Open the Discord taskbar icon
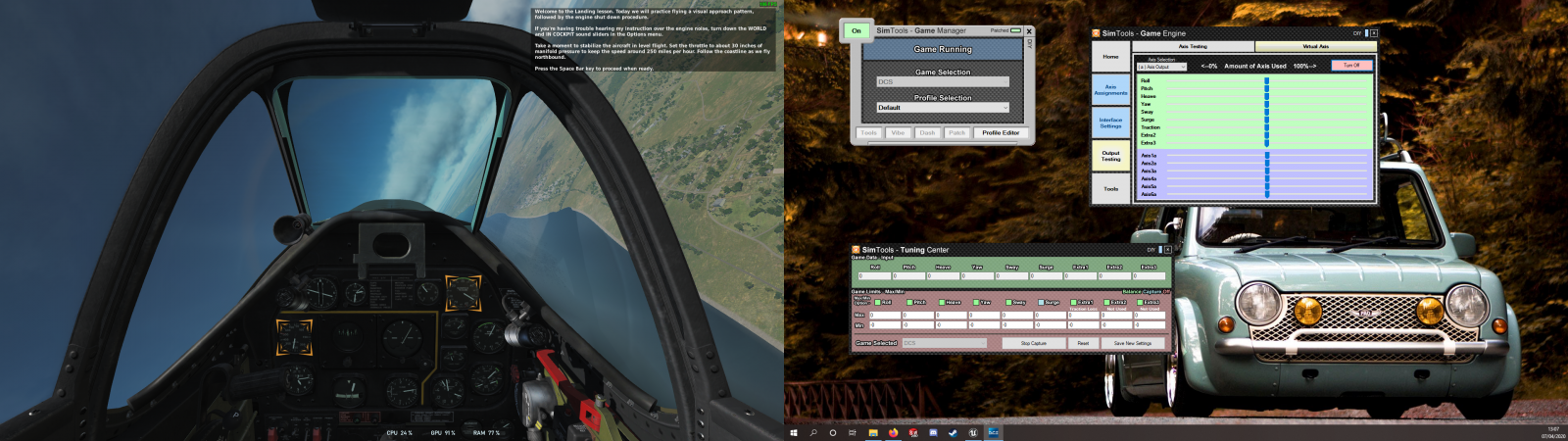This screenshot has width=1568, height=441. point(933,432)
